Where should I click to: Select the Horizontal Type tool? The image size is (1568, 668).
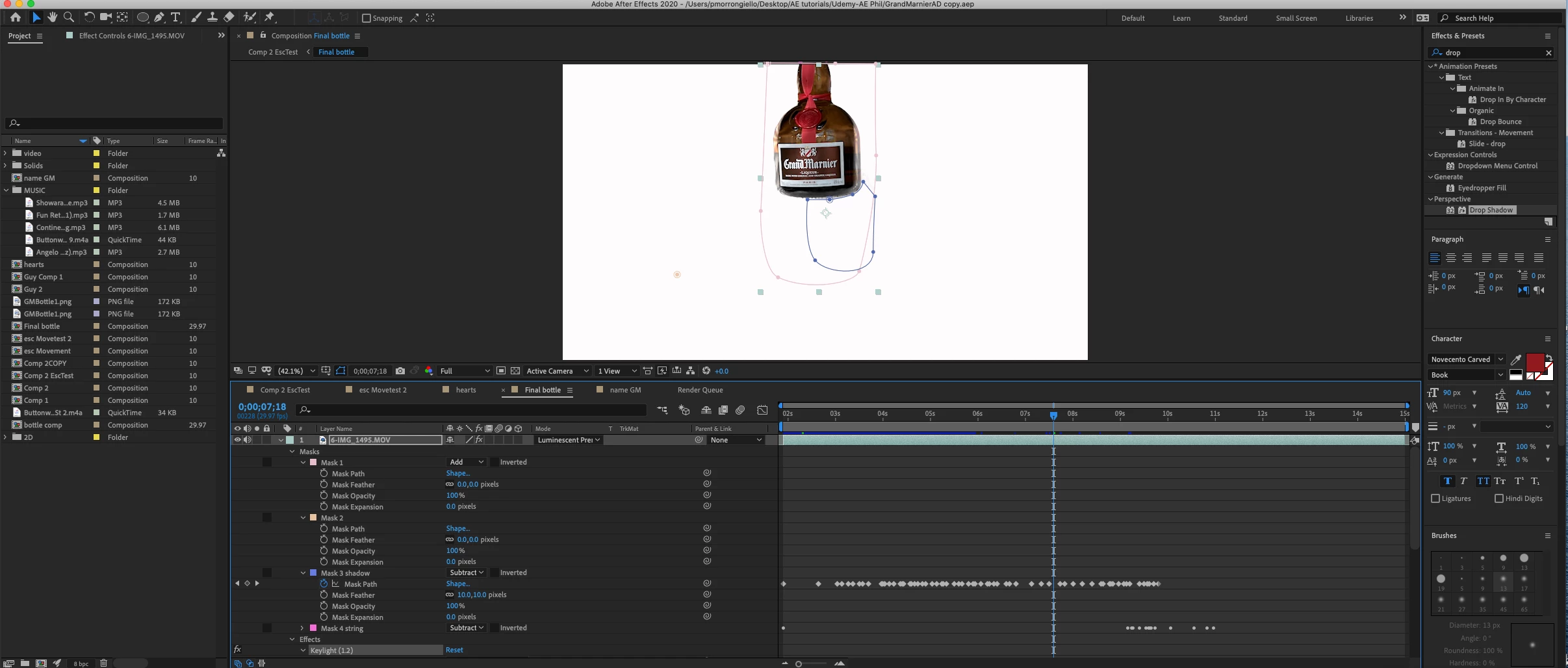[x=175, y=18]
